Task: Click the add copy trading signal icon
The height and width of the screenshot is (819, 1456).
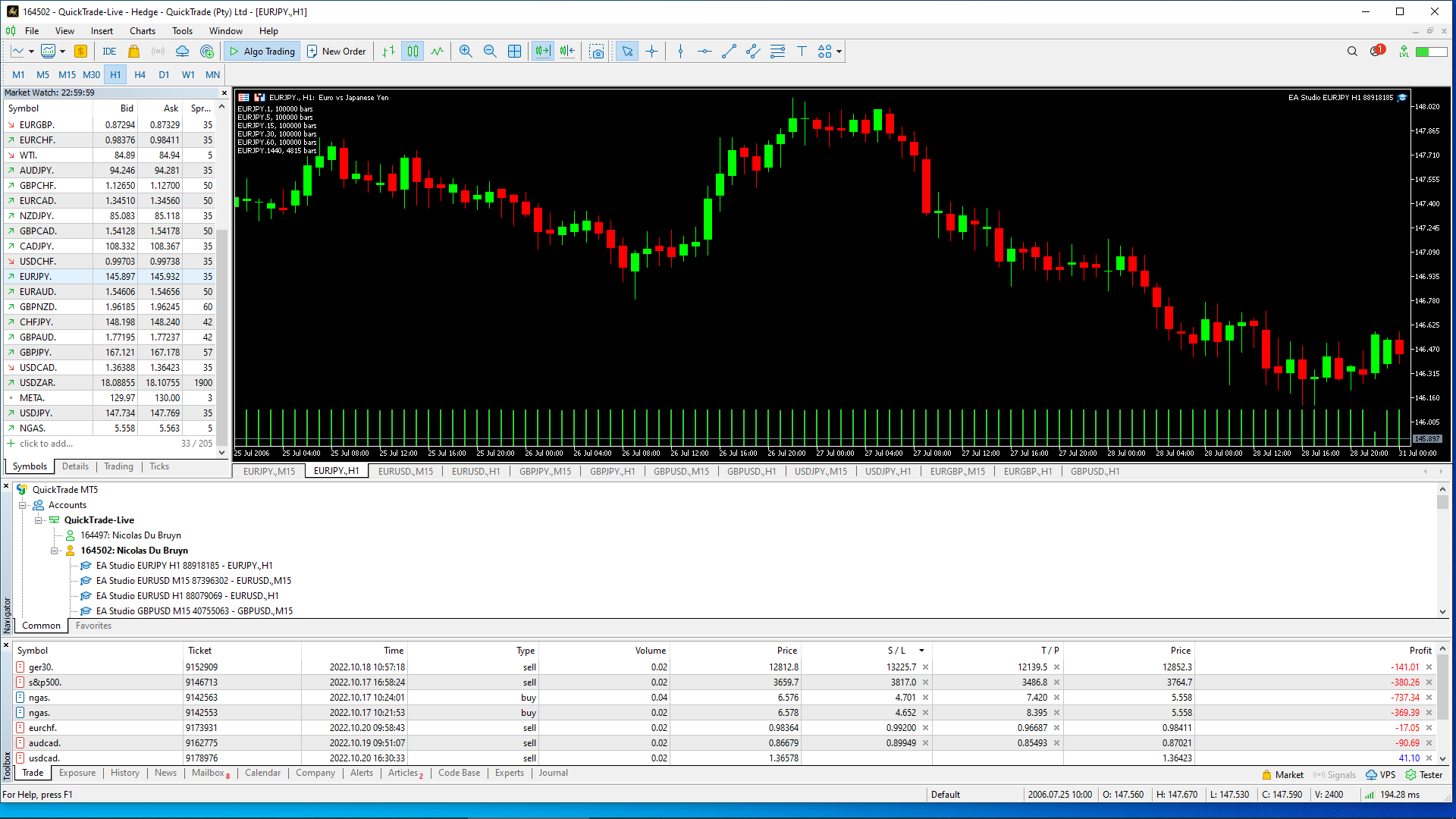Action: point(207,52)
